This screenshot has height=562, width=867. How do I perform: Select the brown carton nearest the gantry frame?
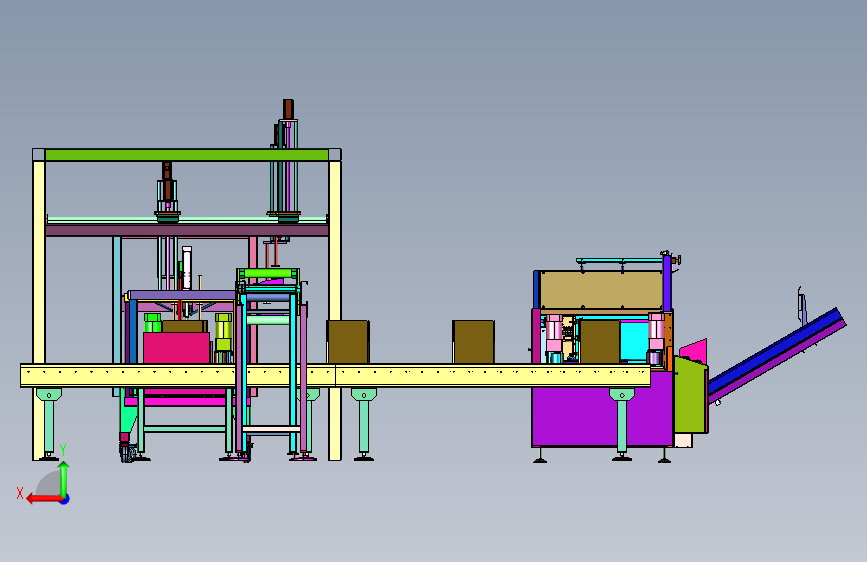click(x=348, y=342)
